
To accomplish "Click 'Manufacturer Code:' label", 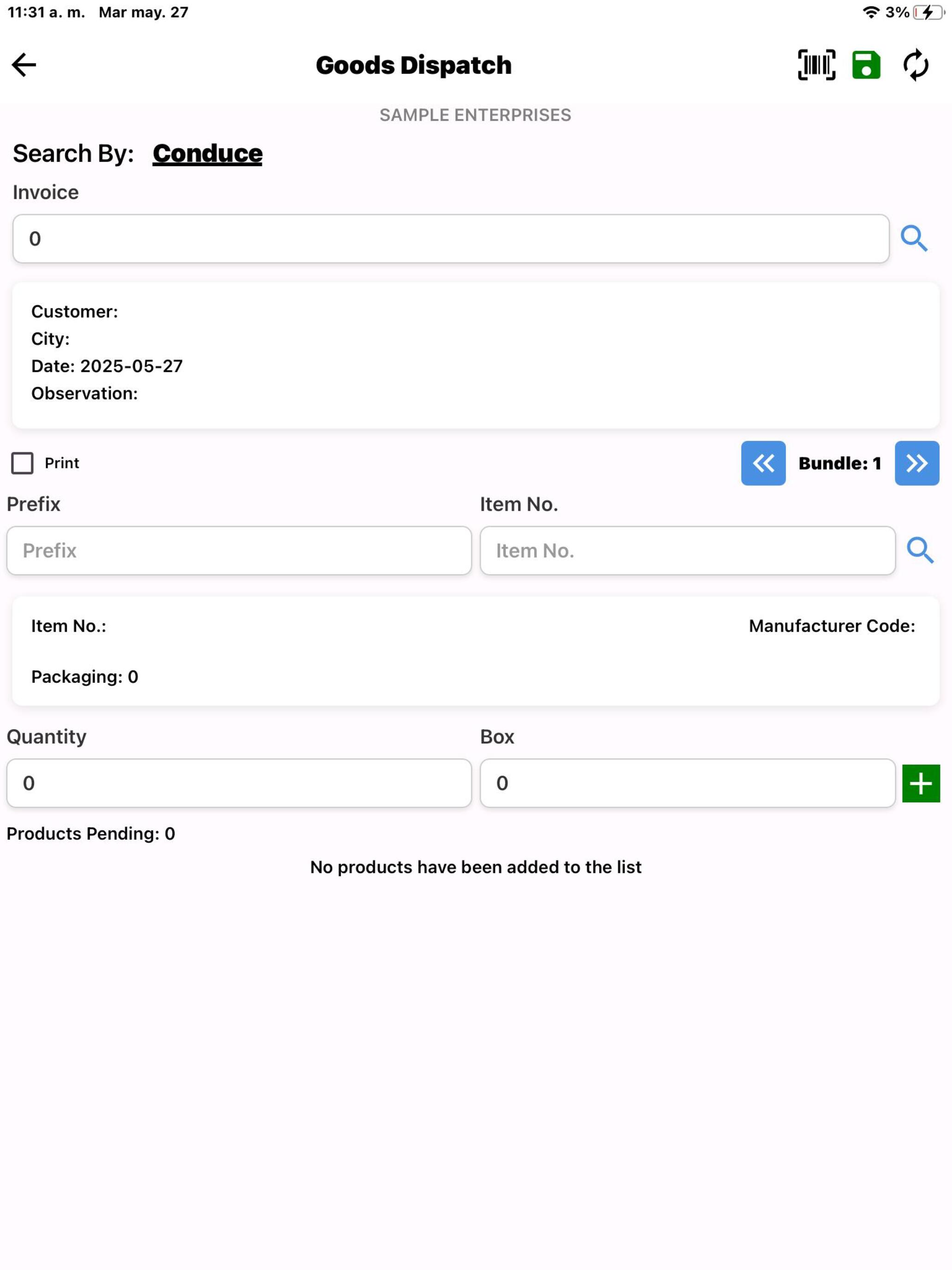I will 832,626.
